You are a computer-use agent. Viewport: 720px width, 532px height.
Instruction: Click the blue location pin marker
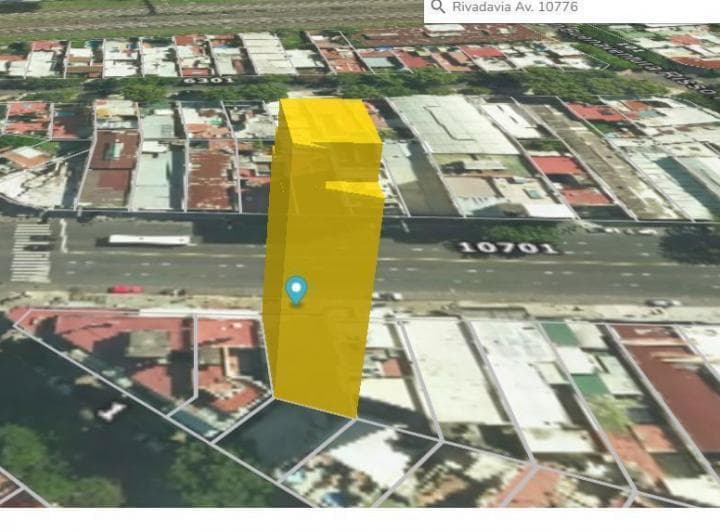pyautogui.click(x=296, y=291)
